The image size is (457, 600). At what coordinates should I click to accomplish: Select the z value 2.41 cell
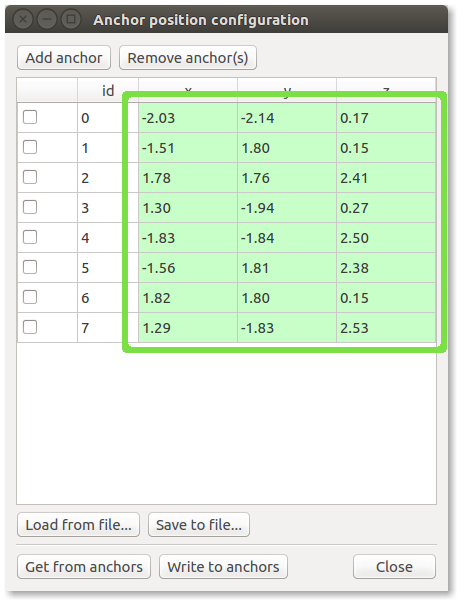click(x=386, y=178)
